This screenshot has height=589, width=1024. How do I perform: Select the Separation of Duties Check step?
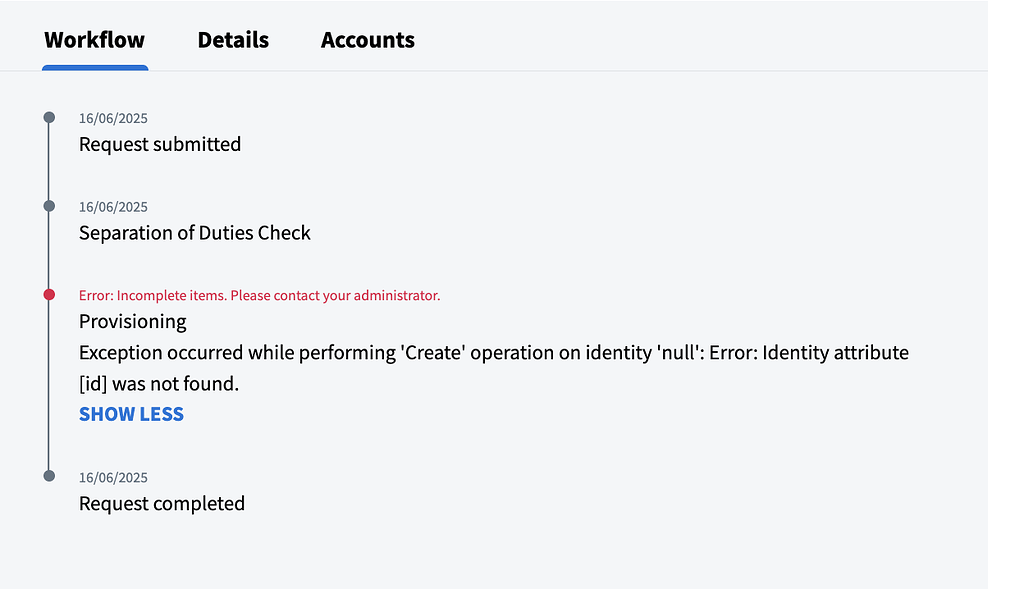(x=194, y=232)
